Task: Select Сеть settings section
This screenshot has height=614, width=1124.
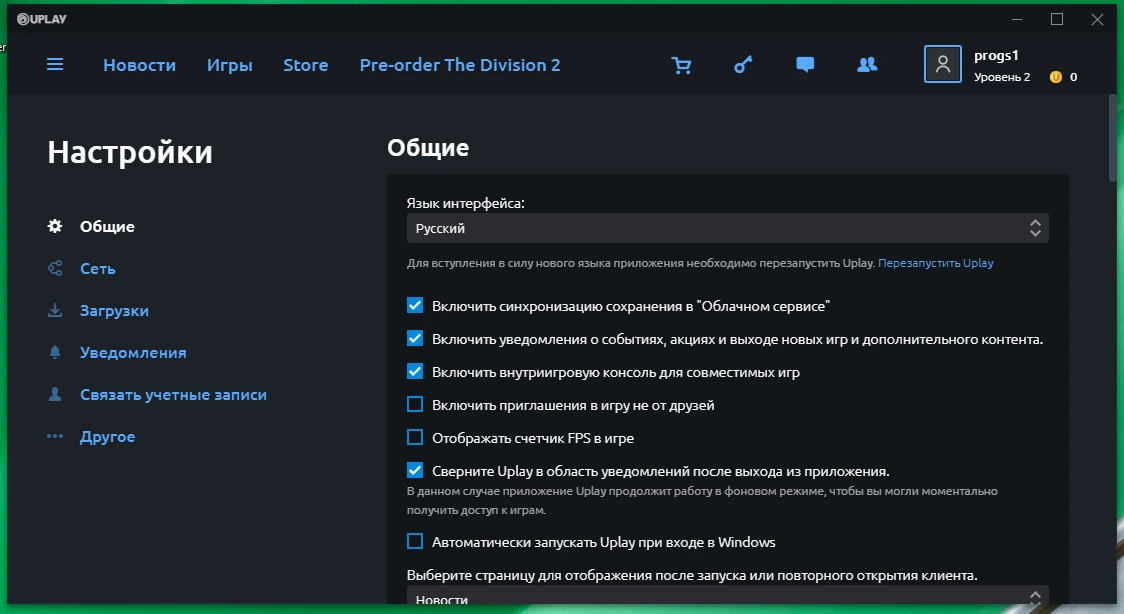Action: pyautogui.click(x=97, y=269)
